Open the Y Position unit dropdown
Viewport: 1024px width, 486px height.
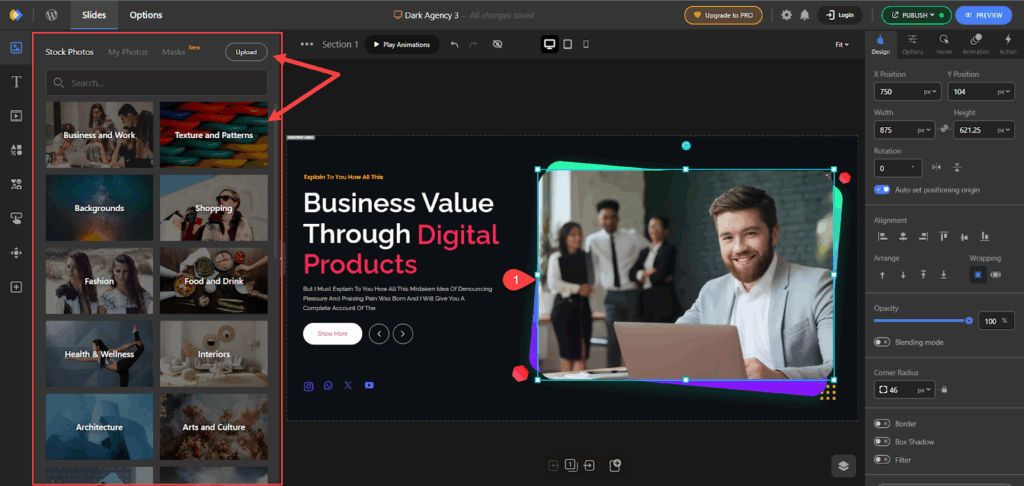(1004, 92)
